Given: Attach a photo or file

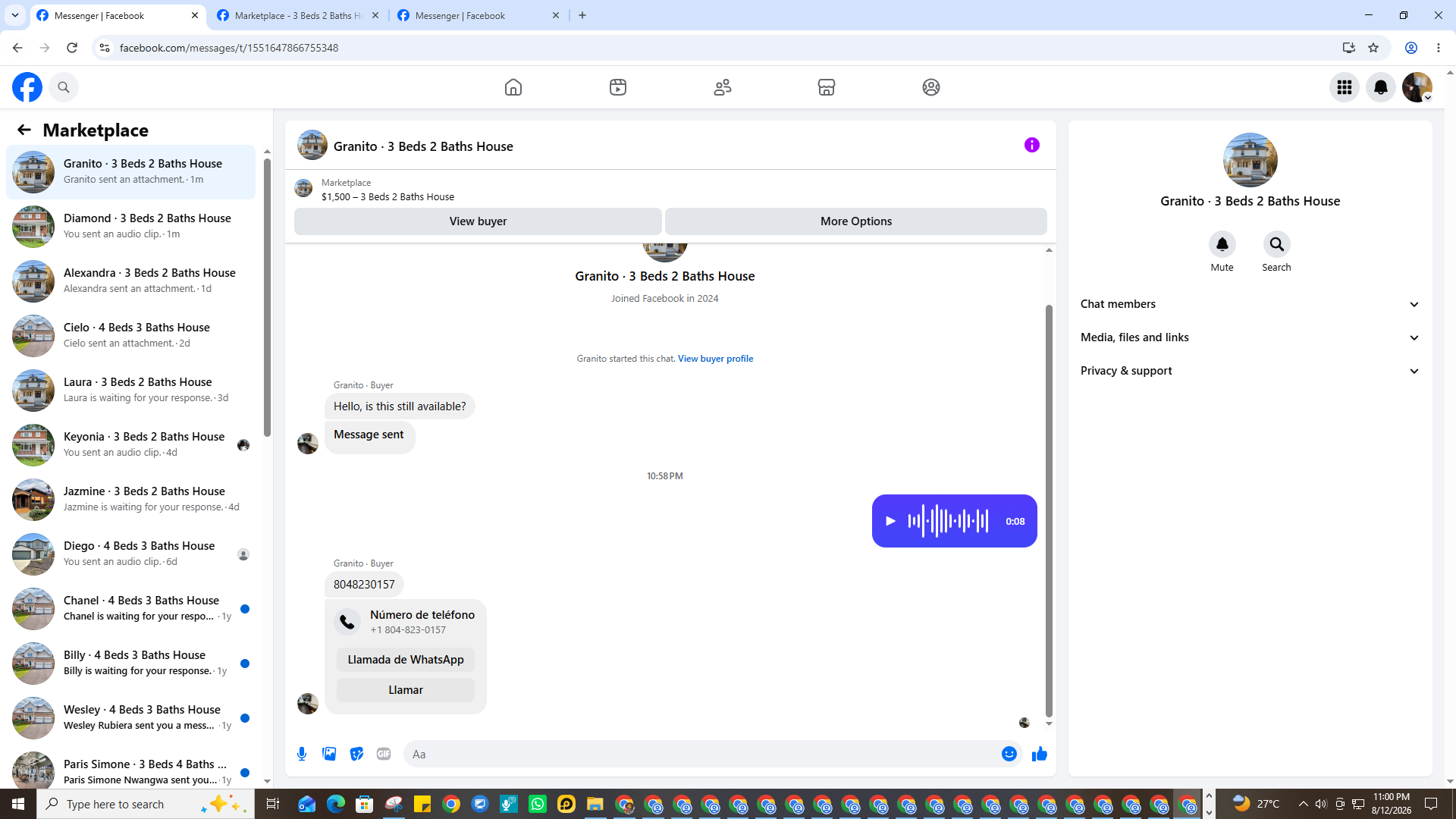Looking at the screenshot, I should (x=329, y=754).
